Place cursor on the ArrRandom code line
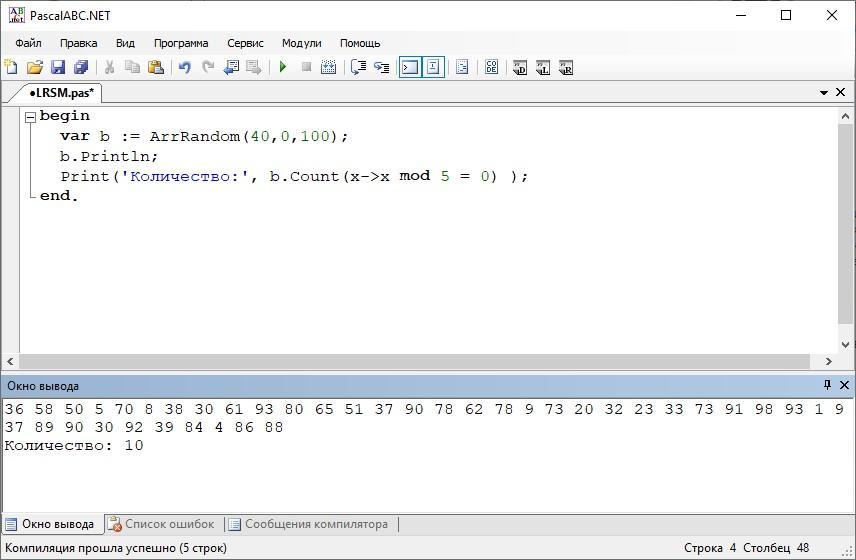This screenshot has width=856, height=560. (x=204, y=136)
